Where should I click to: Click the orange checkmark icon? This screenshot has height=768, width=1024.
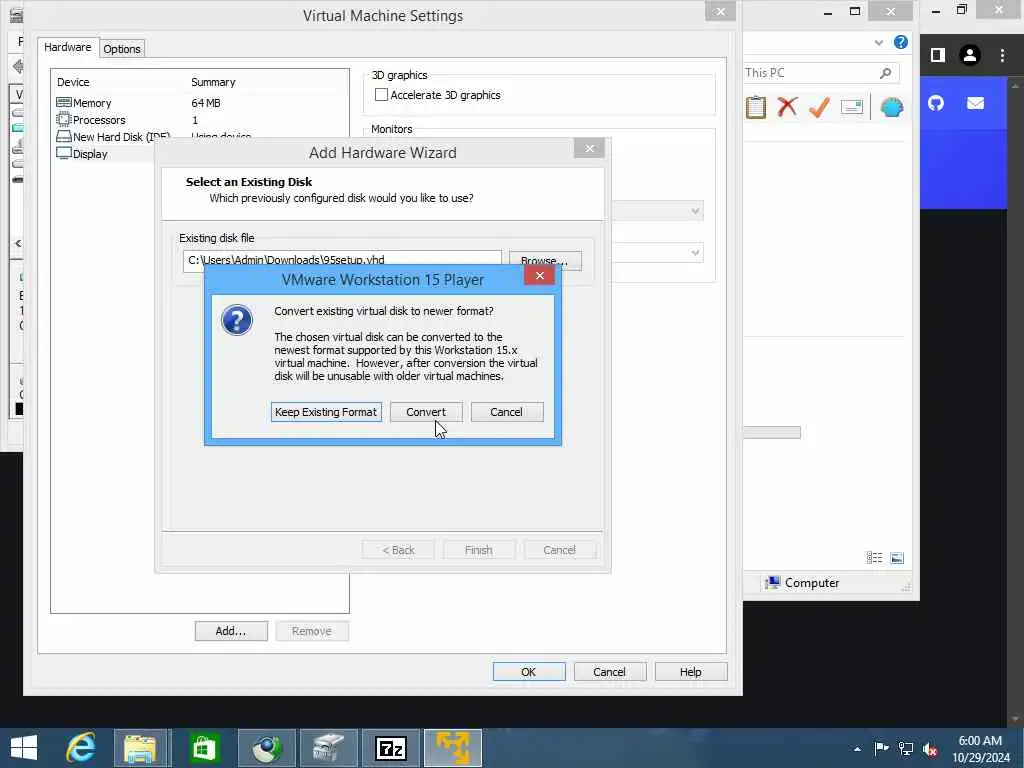819,107
